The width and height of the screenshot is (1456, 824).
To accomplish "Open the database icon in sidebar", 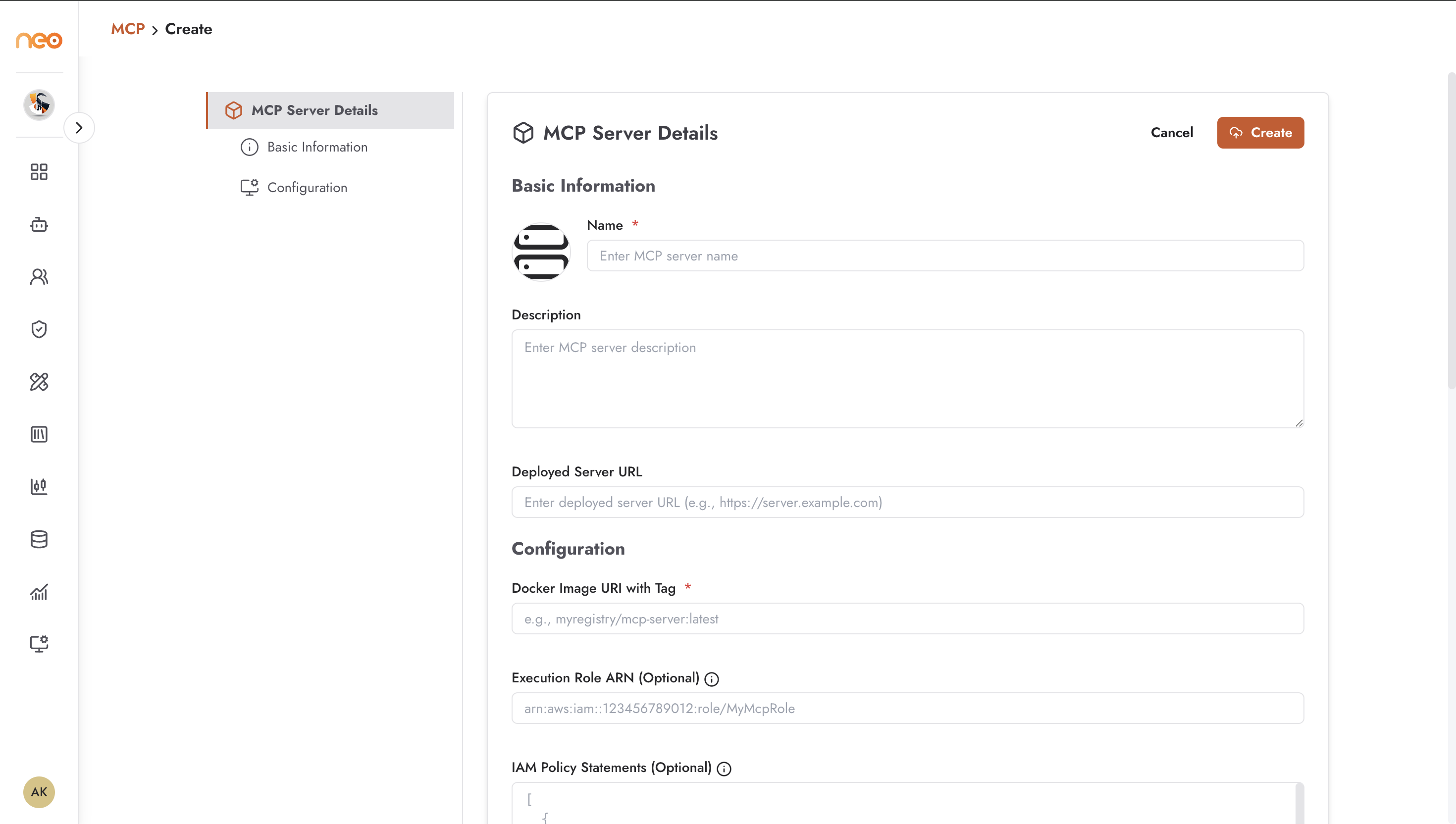I will pos(39,539).
